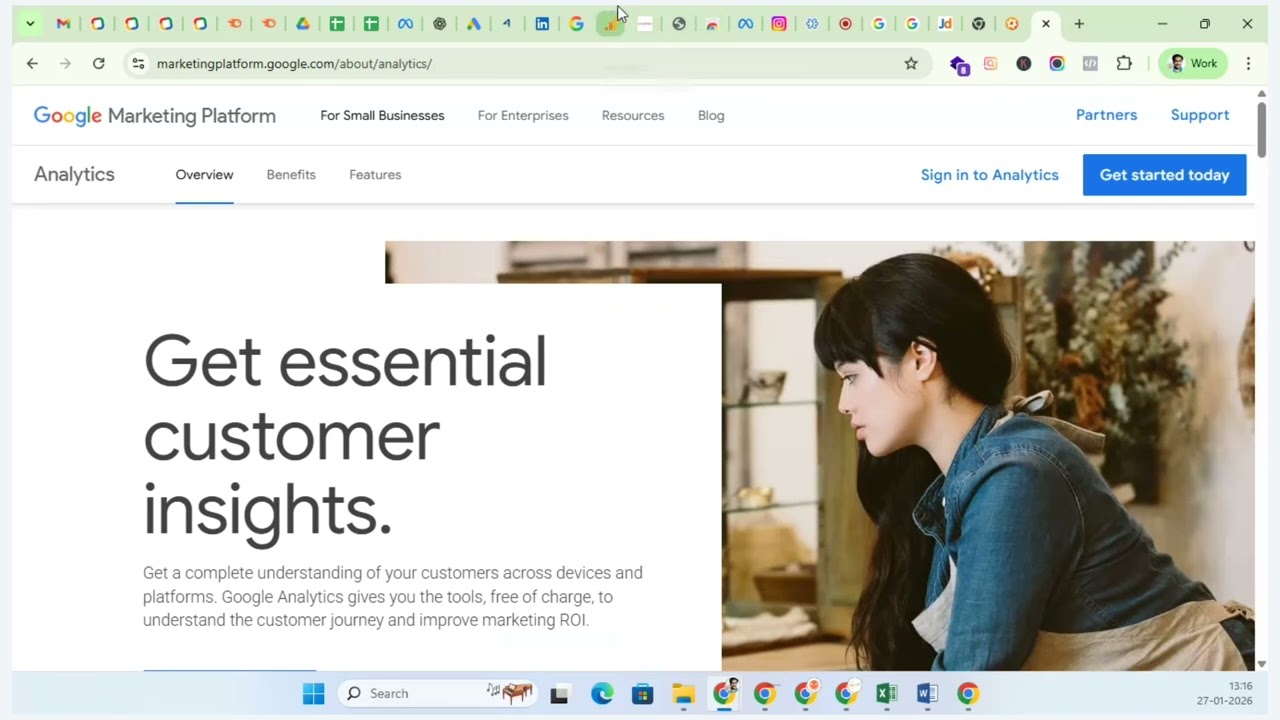Screen dimensions: 1280x720
Task: Open Task View in the taskbar
Action: click(560, 694)
